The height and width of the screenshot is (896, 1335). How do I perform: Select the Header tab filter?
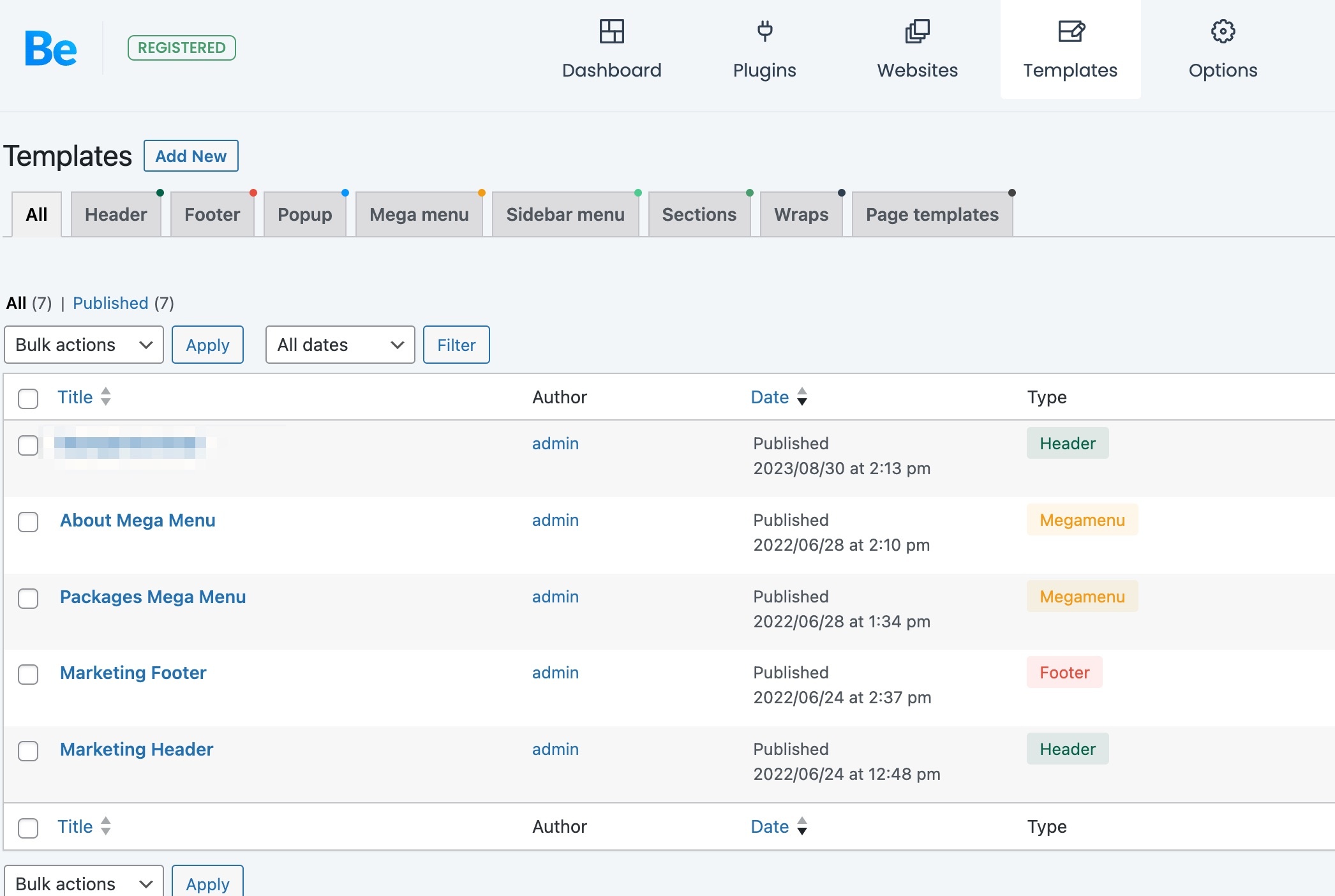point(115,214)
